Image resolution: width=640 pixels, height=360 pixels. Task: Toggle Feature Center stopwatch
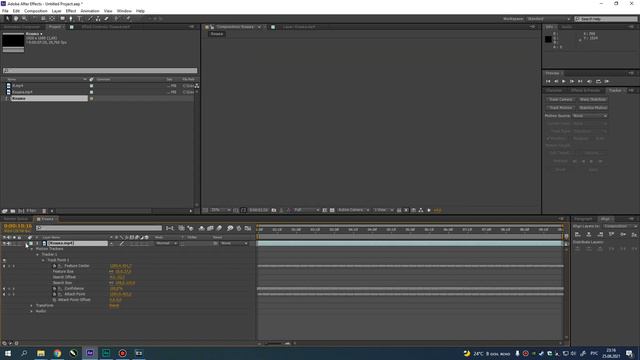coord(54,266)
